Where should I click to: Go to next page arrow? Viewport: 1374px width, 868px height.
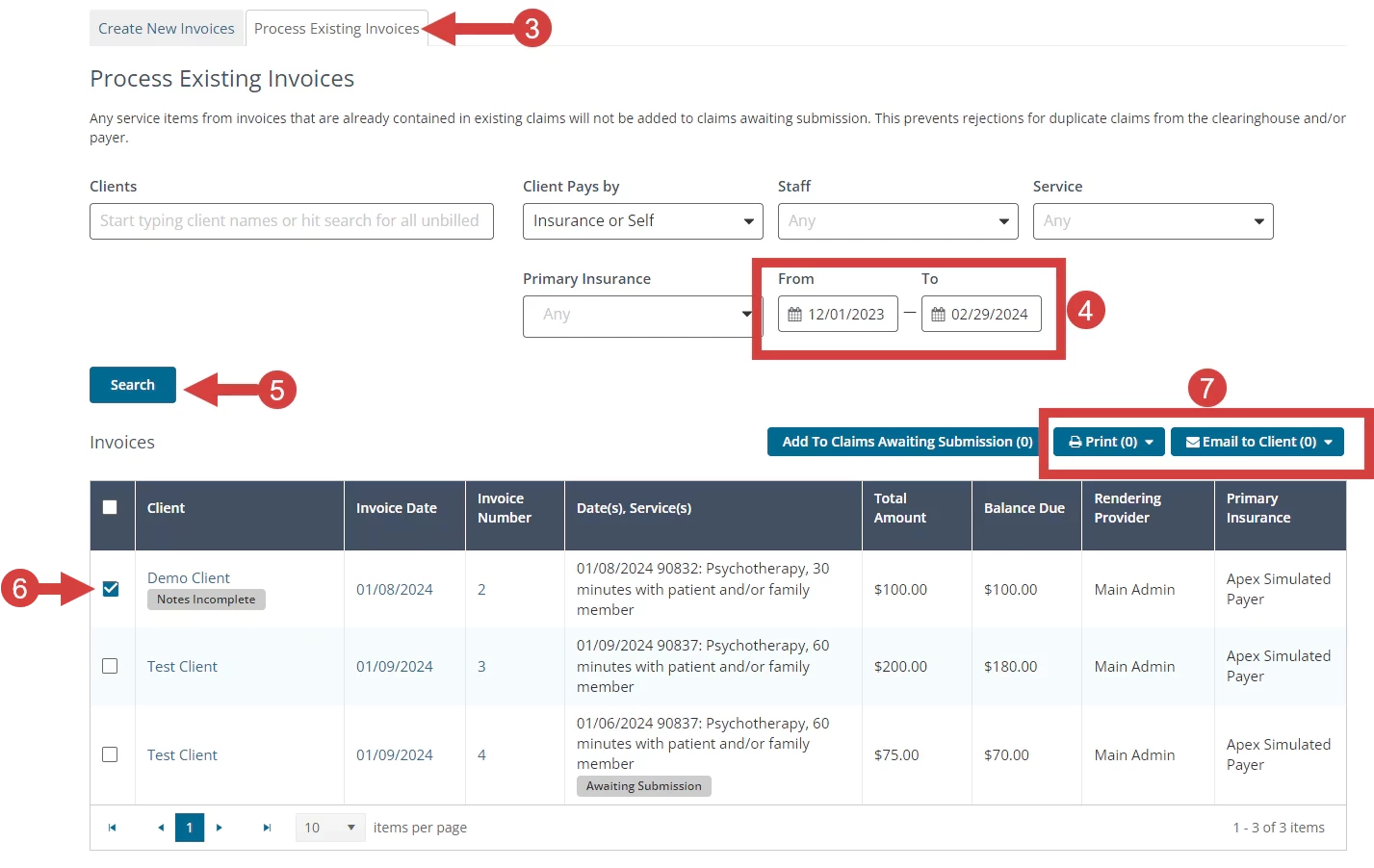pos(220,828)
